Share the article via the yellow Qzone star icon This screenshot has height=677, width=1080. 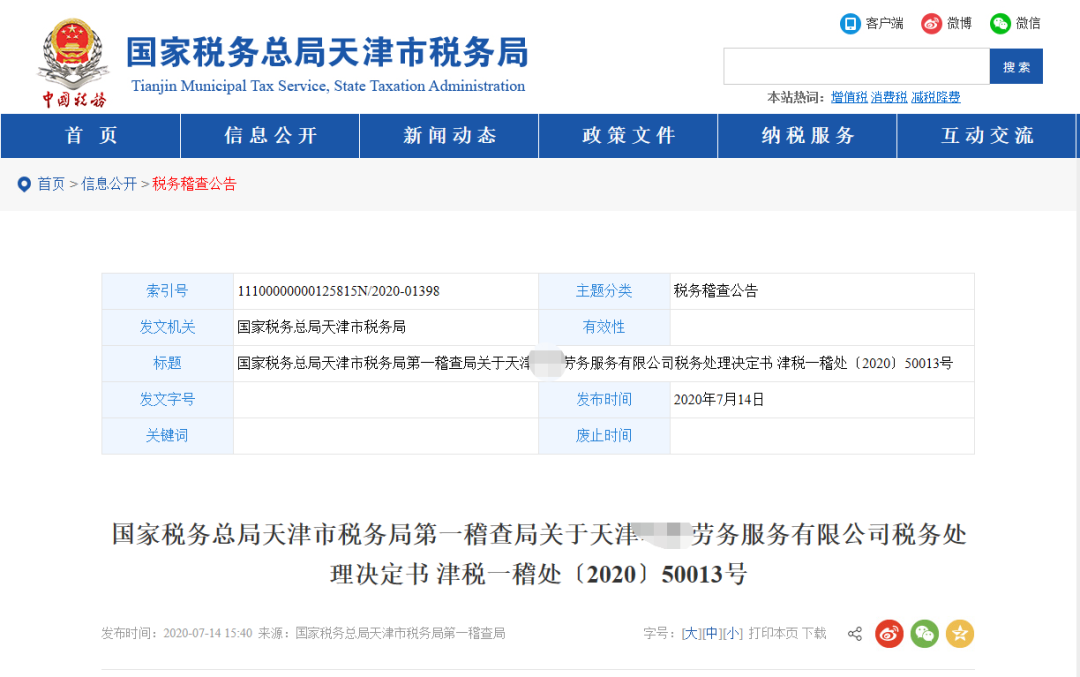coord(959,633)
